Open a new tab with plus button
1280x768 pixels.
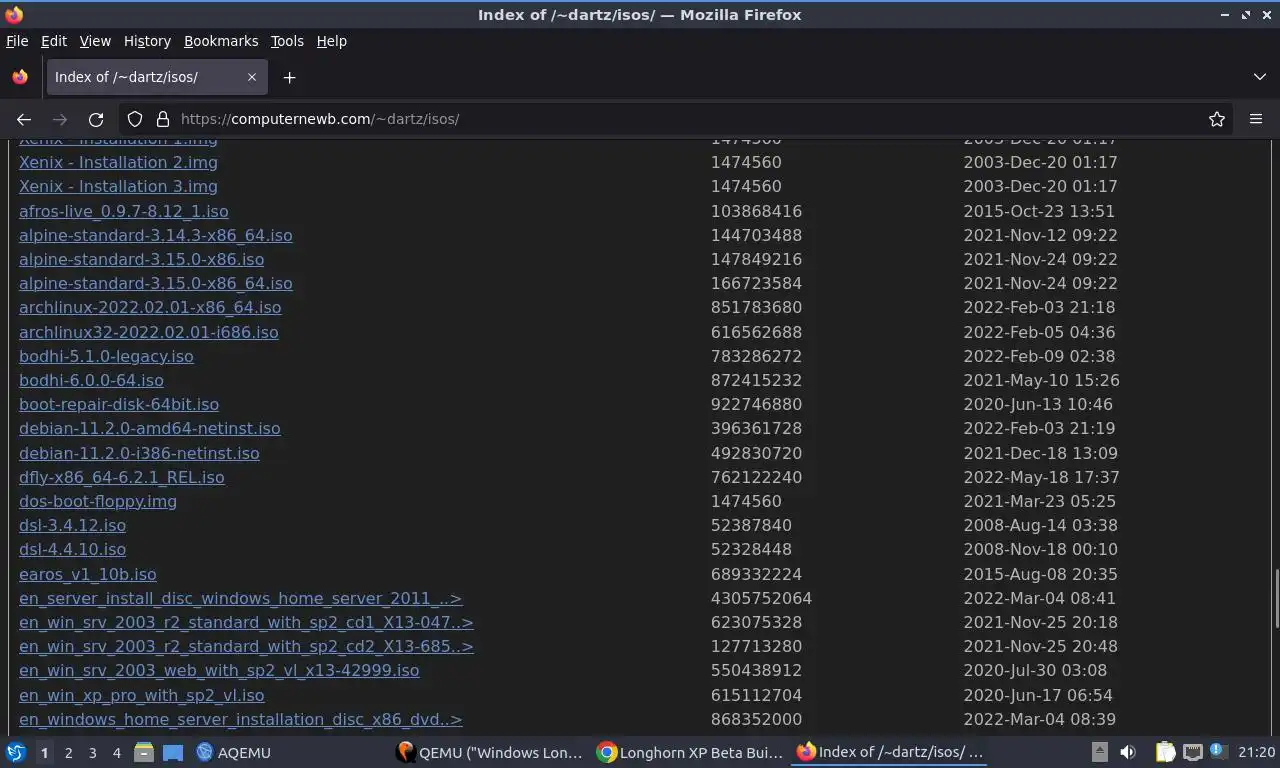[289, 77]
